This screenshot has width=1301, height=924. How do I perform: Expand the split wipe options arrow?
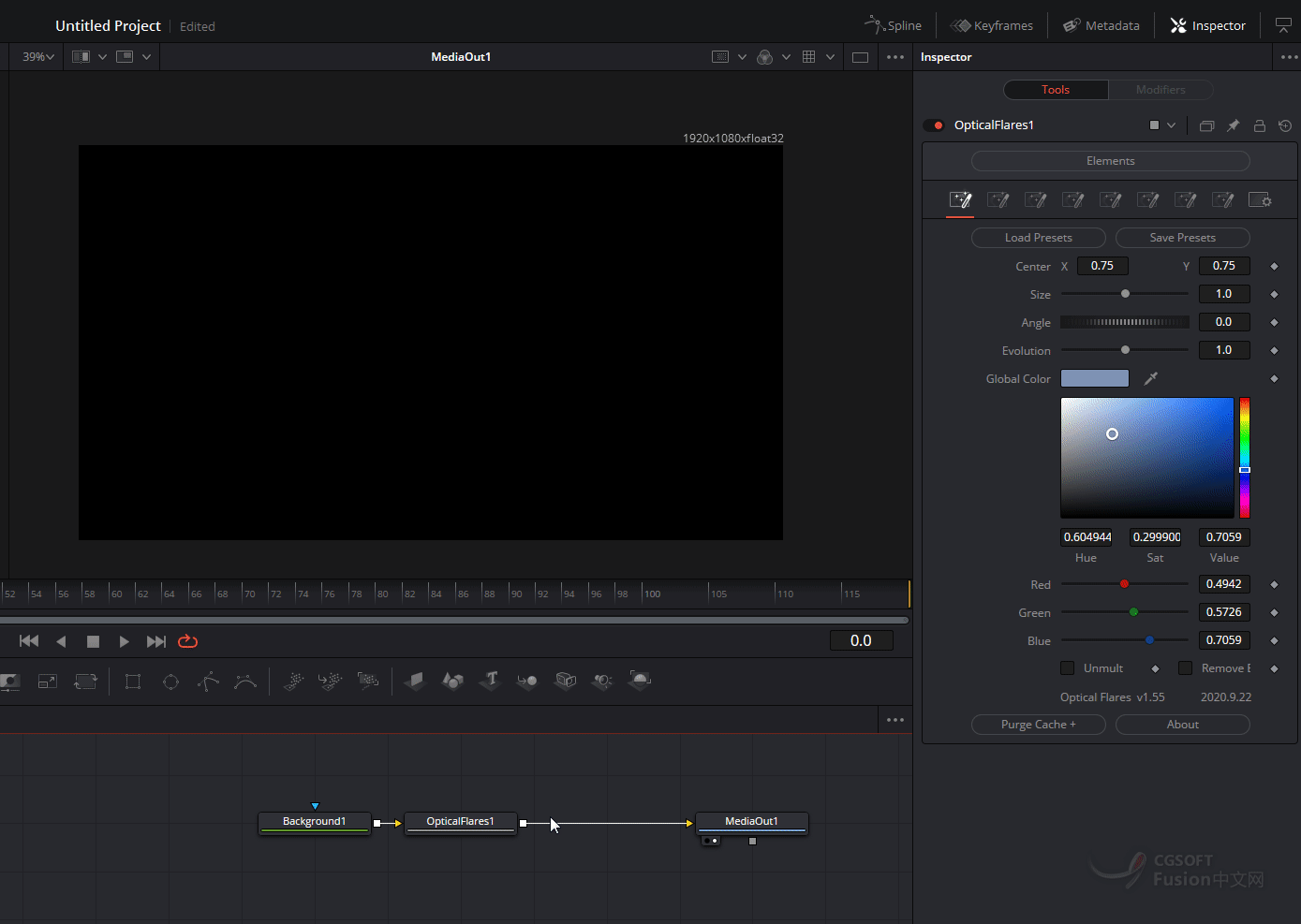102,57
